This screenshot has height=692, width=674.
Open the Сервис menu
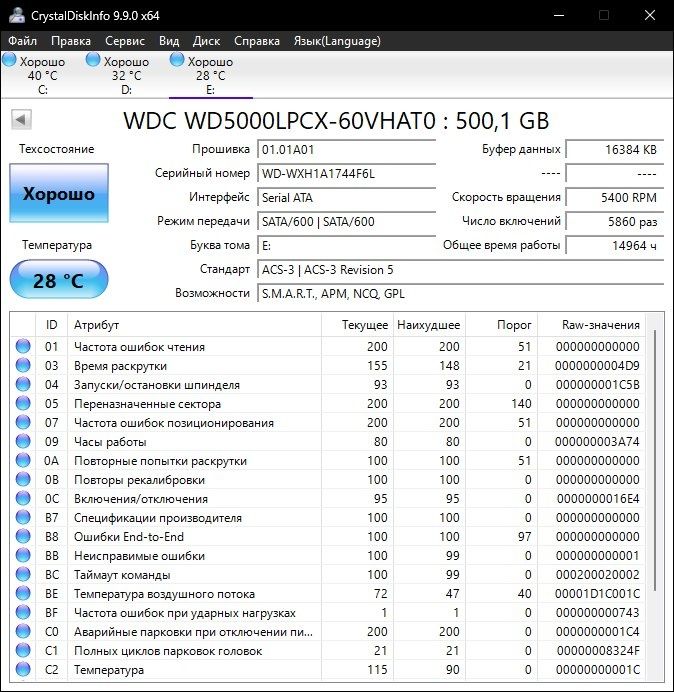coord(125,41)
